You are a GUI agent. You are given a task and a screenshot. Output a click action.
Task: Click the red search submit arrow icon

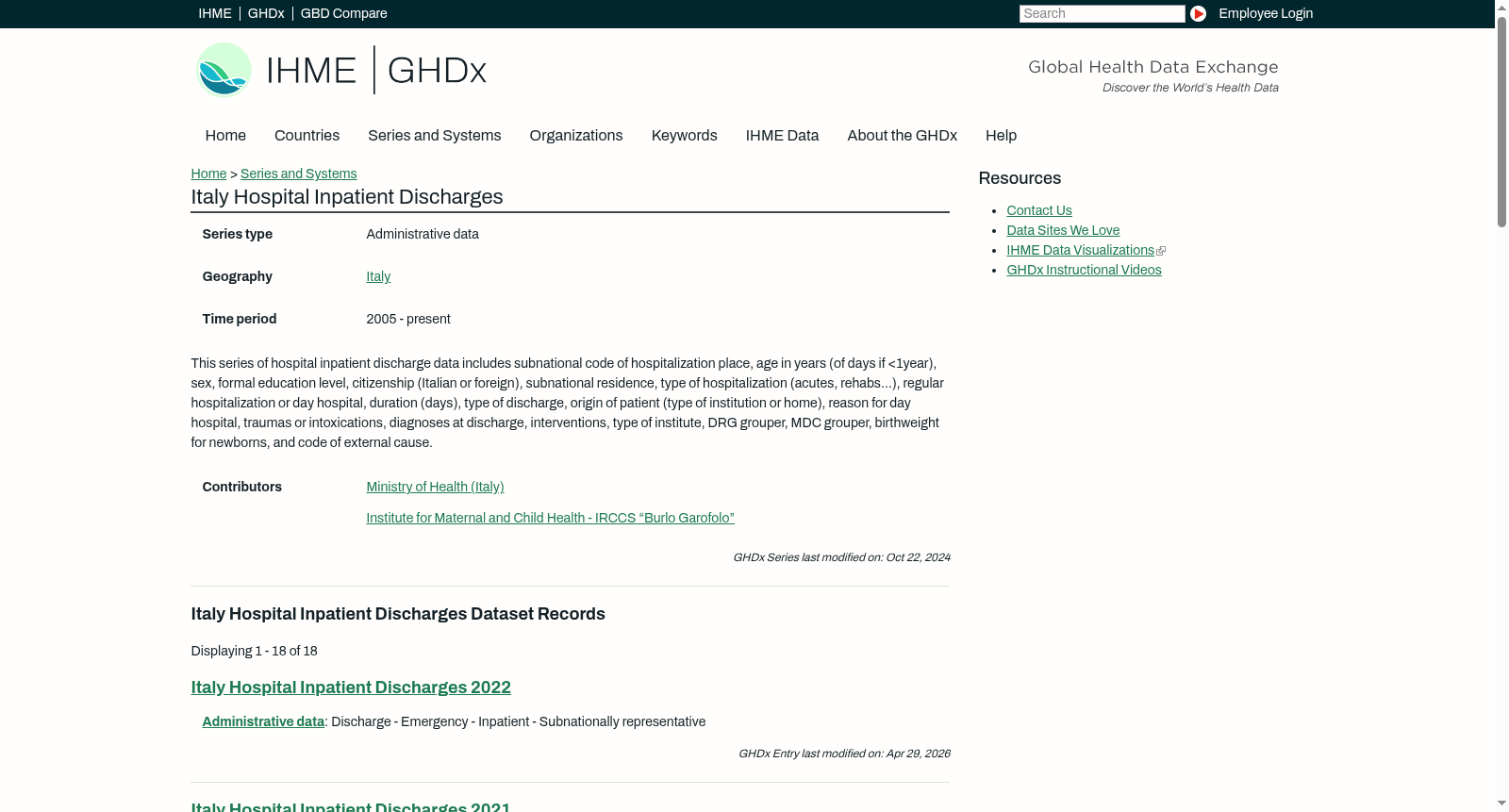coord(1198,13)
